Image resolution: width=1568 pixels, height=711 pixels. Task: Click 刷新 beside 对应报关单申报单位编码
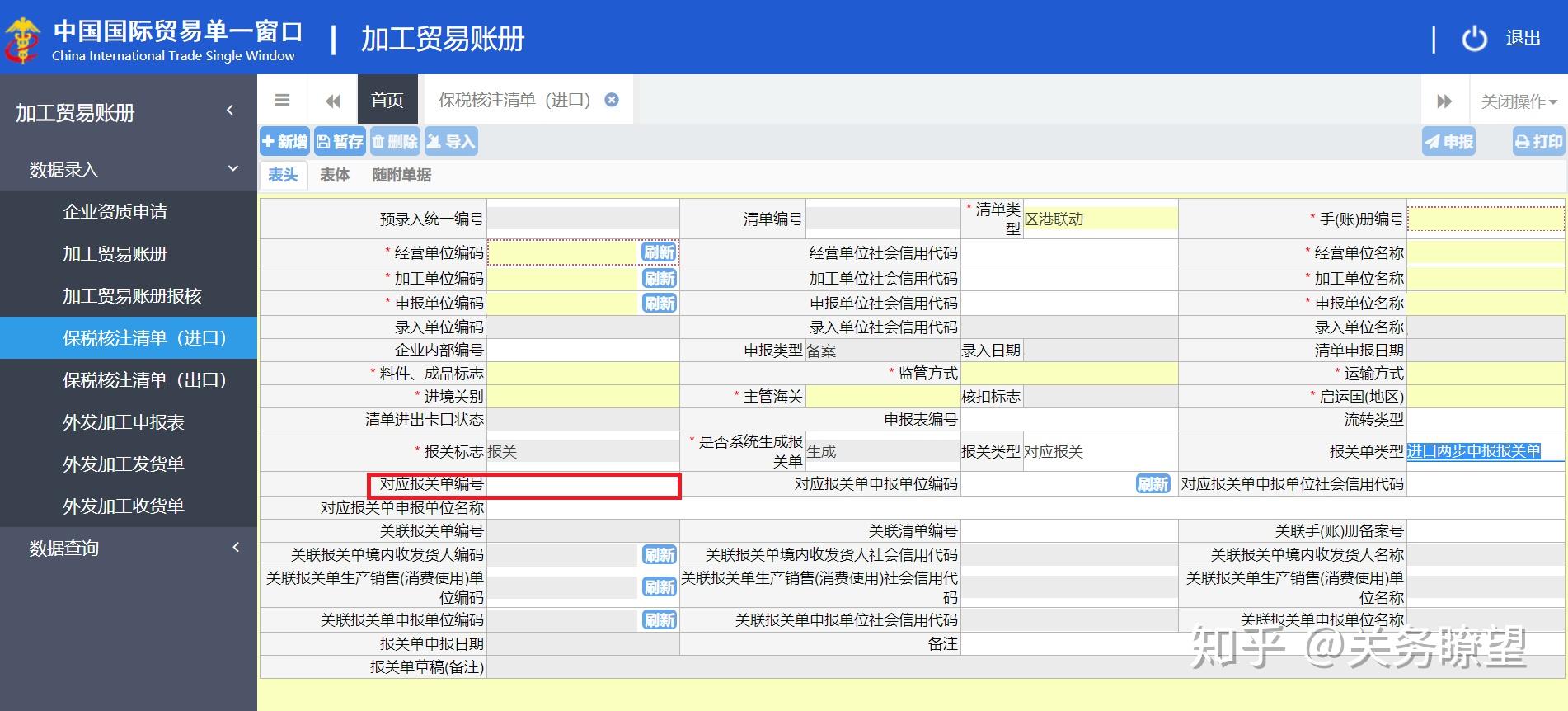(1153, 483)
